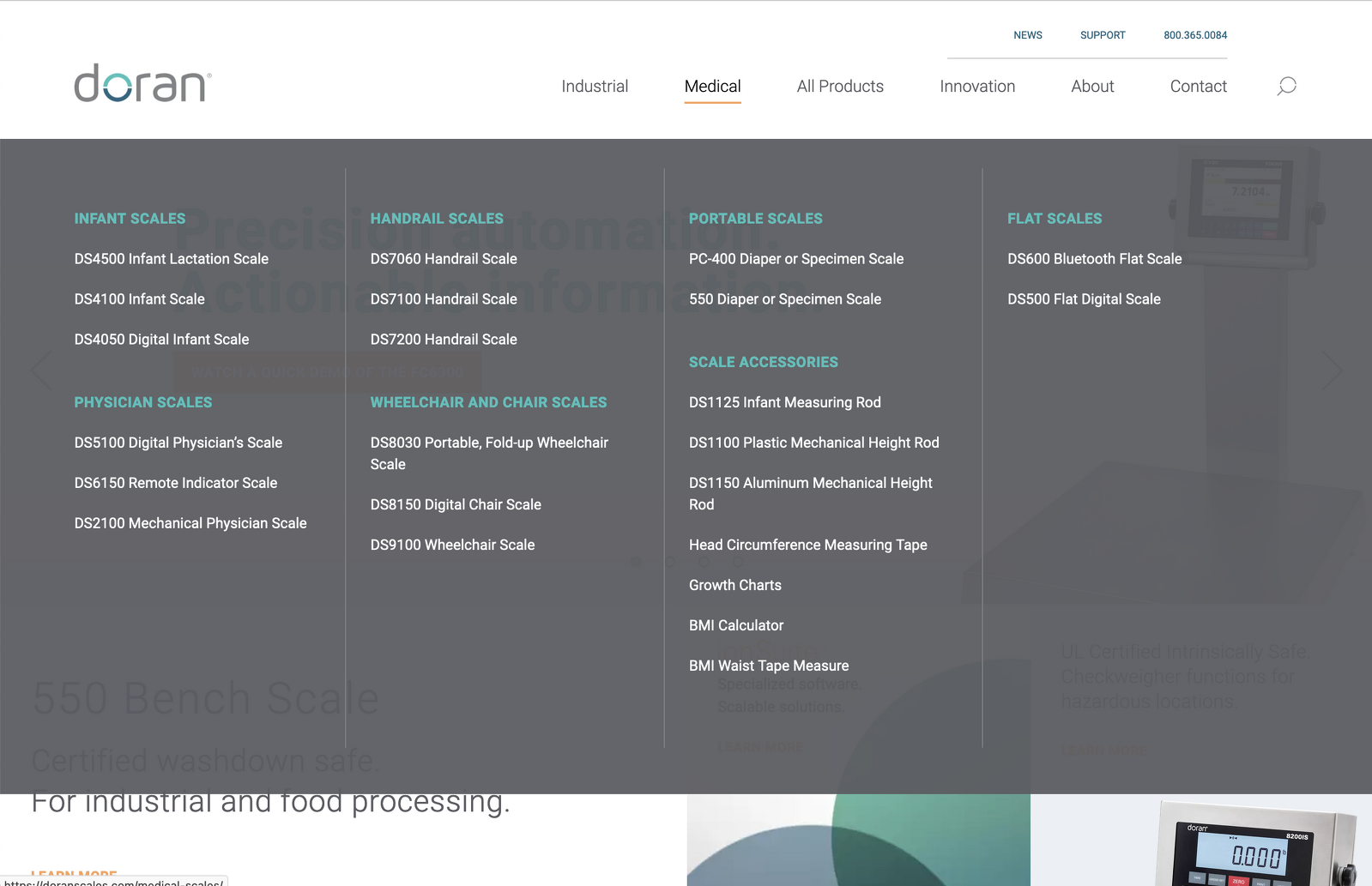Select DS500 Flat Digital Scale

(x=1084, y=299)
